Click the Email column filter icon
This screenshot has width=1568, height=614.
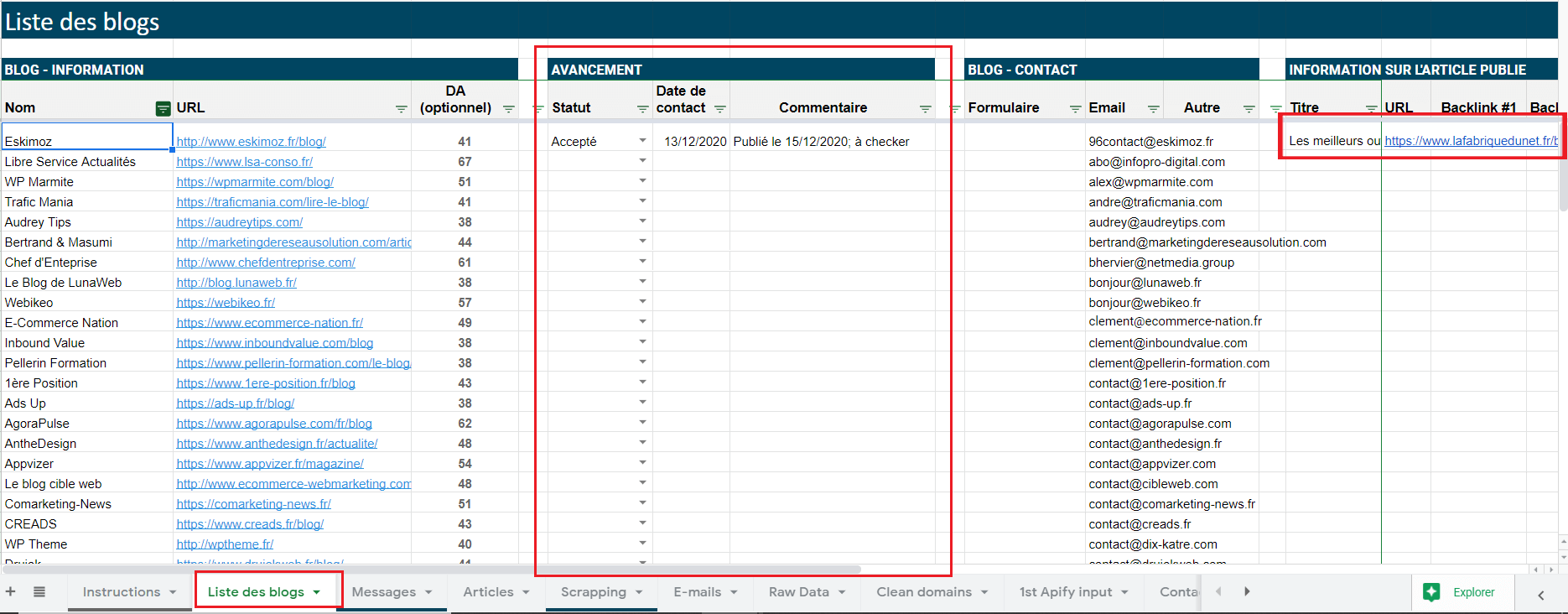pyautogui.click(x=1153, y=109)
